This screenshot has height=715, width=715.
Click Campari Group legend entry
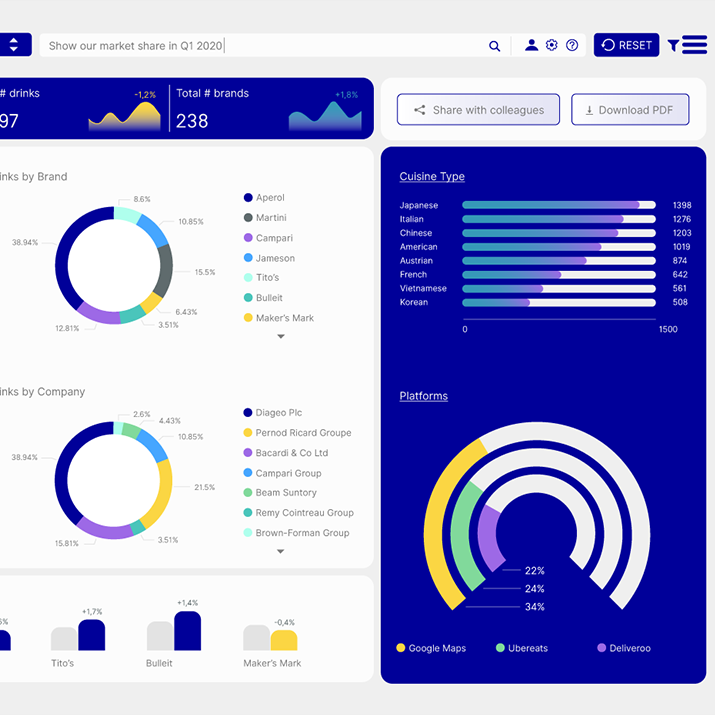click(282, 473)
